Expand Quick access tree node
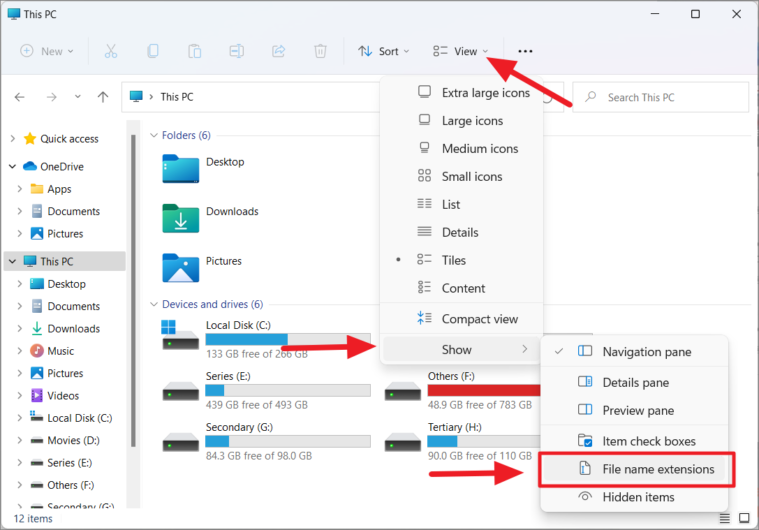759x530 pixels. (13, 139)
